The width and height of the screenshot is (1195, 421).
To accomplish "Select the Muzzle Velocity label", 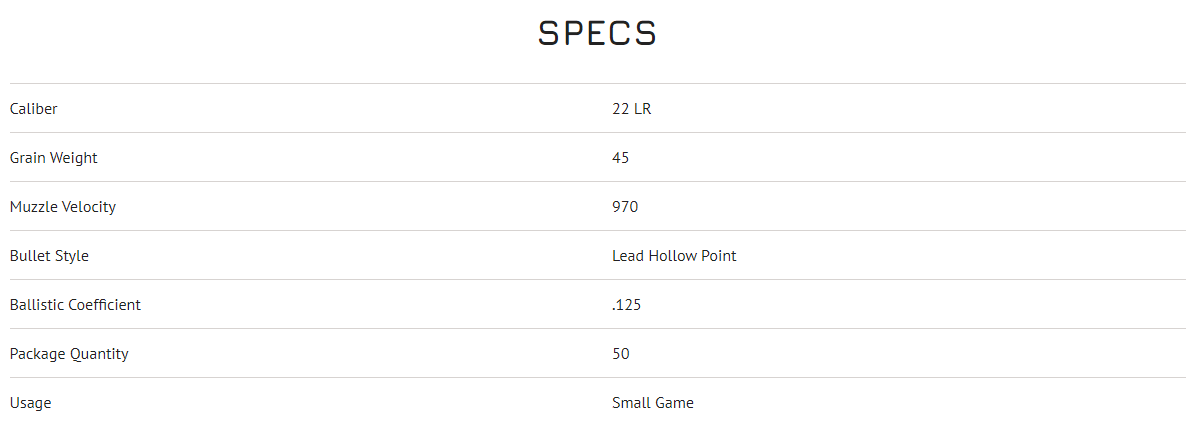I will pos(63,206).
